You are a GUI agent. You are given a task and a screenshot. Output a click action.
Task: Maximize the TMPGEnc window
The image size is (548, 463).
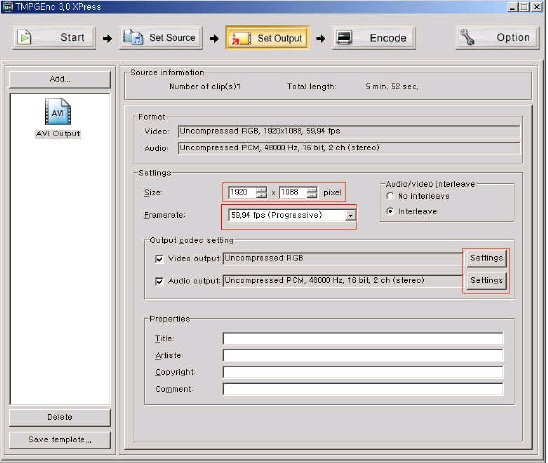[x=524, y=7]
